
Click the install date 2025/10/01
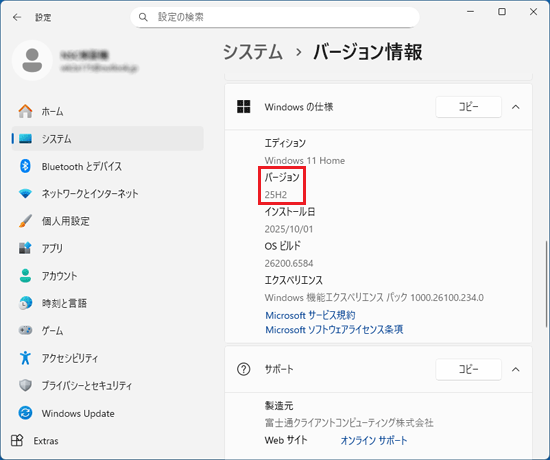[289, 229]
